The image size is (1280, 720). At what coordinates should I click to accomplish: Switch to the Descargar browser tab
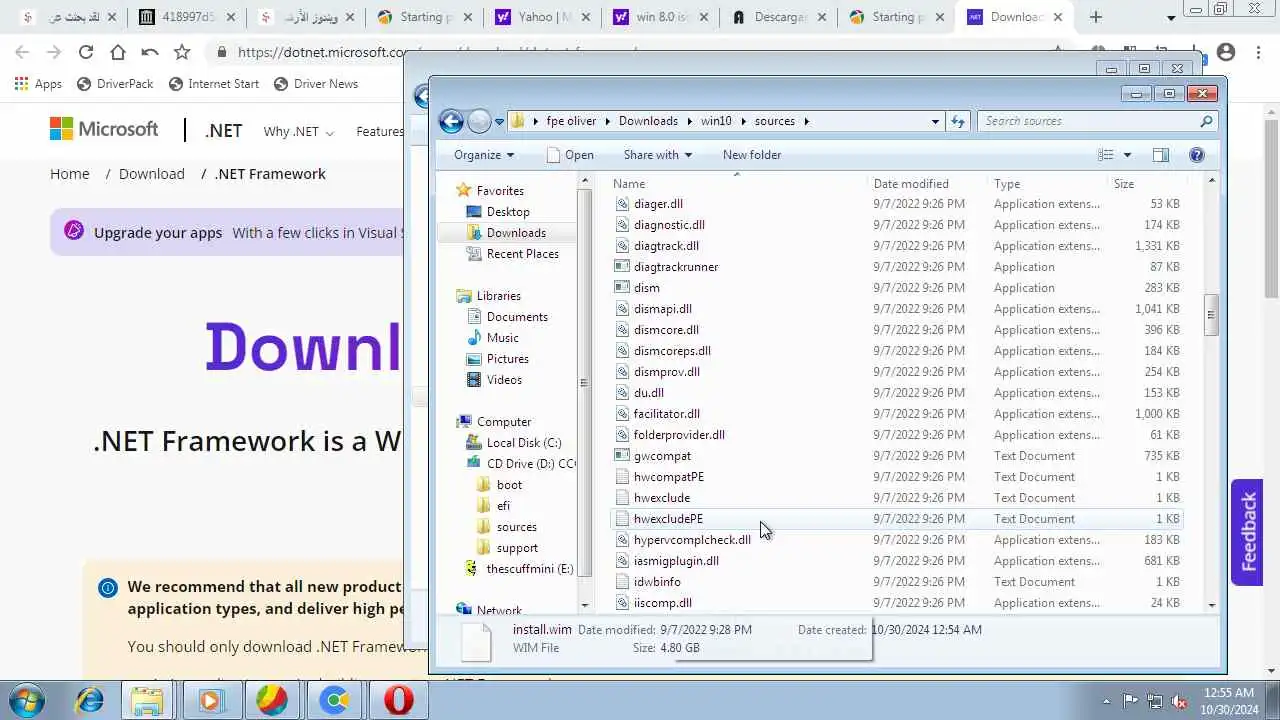(x=778, y=17)
